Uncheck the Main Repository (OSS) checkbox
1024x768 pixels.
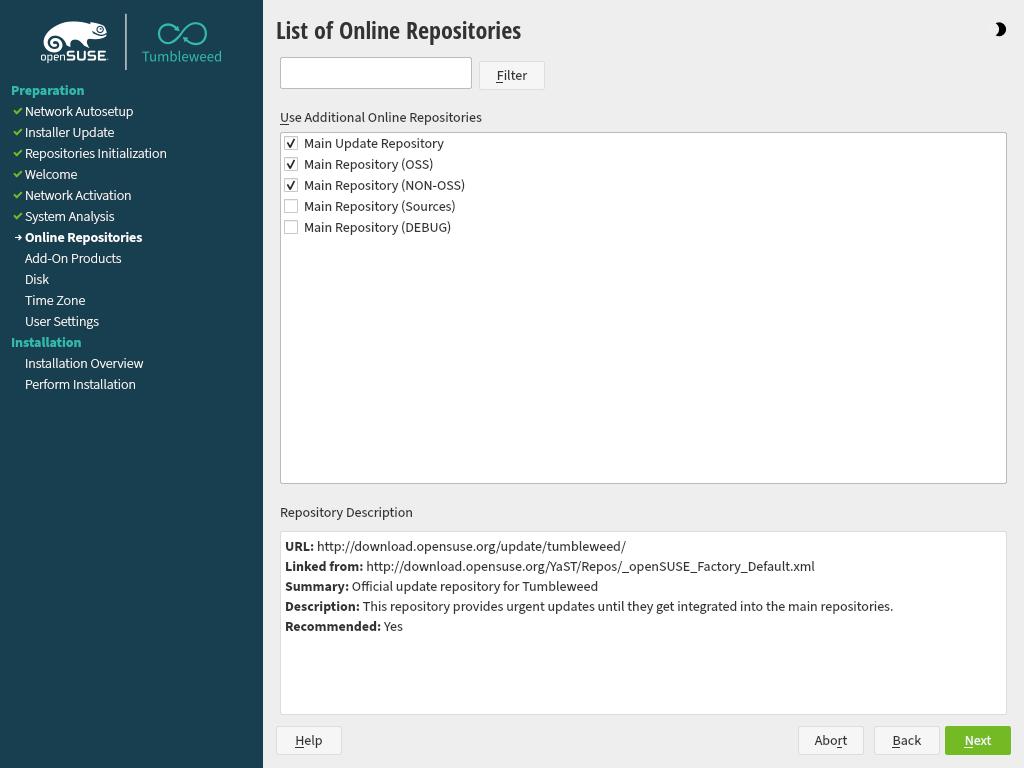[x=291, y=164]
